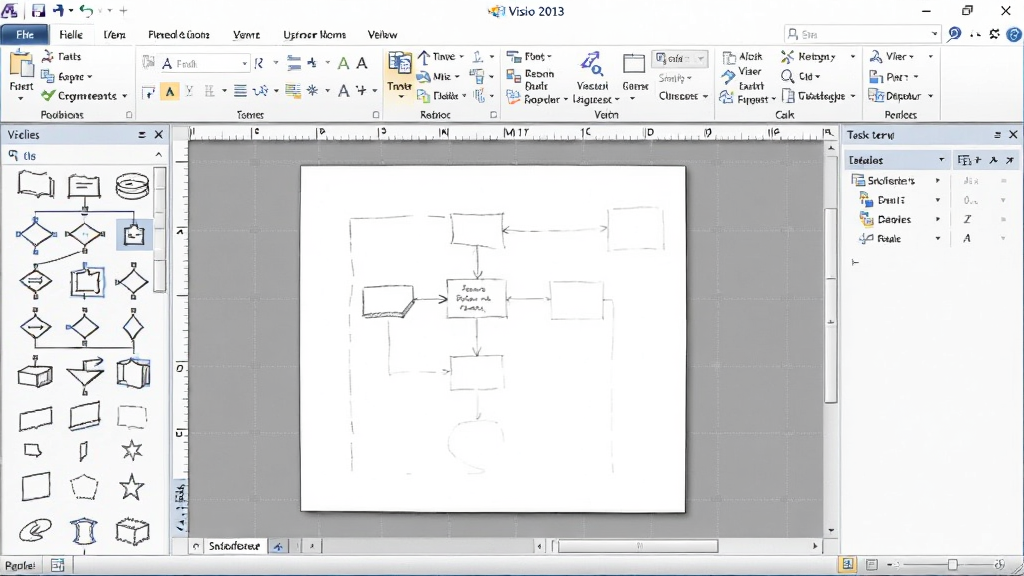Close the Vidies shapes pane

click(x=159, y=135)
